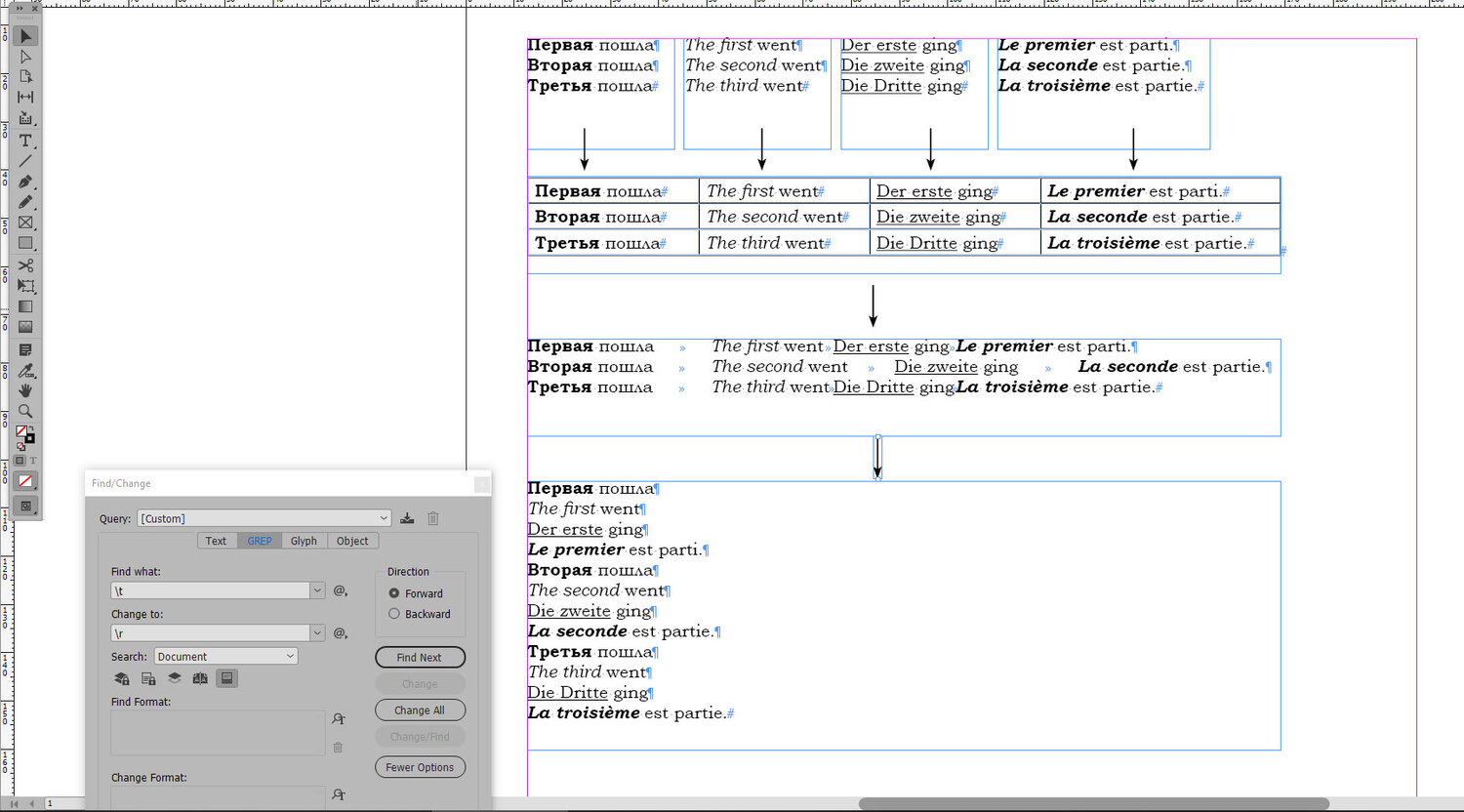Viewport: 1464px width, 812px height.
Task: Select the Rectangle Frame tool
Action: [x=26, y=223]
